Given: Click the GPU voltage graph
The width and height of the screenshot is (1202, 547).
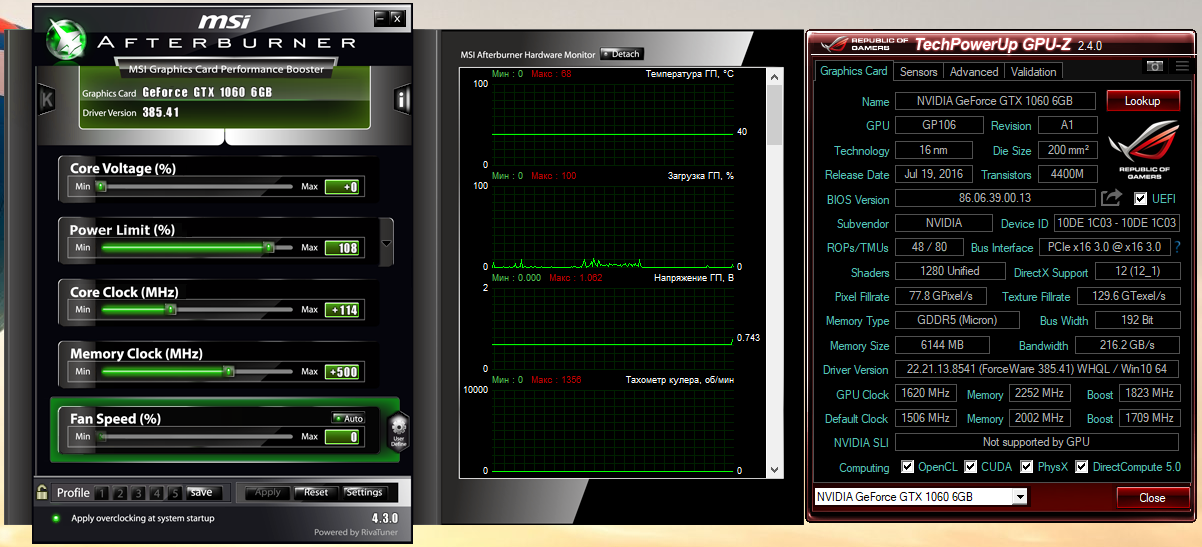Looking at the screenshot, I should coord(612,328).
